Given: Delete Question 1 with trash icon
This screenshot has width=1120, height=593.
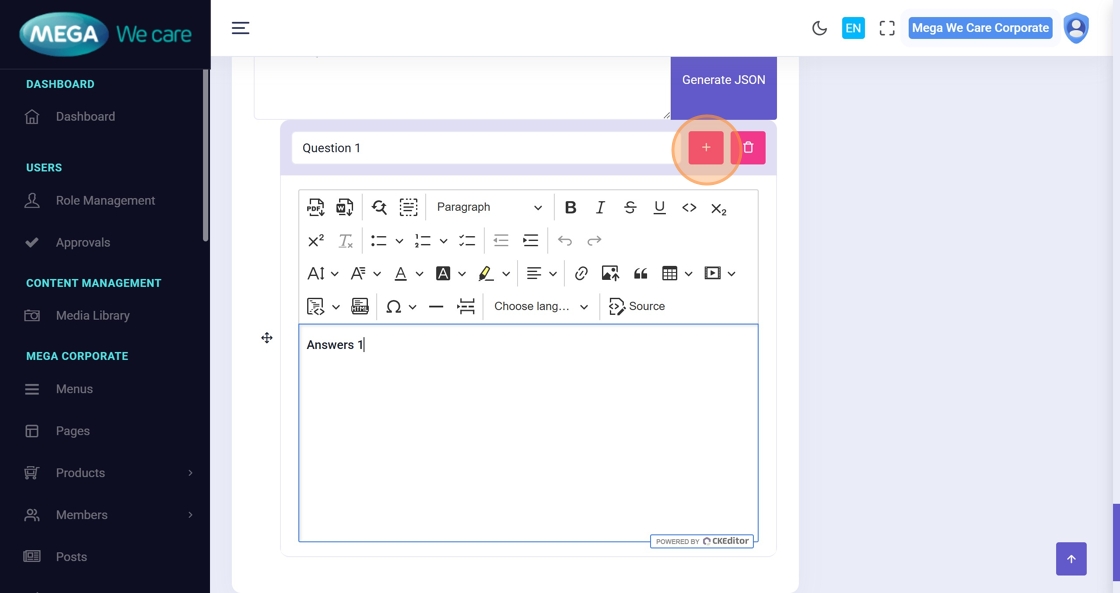Looking at the screenshot, I should point(748,148).
